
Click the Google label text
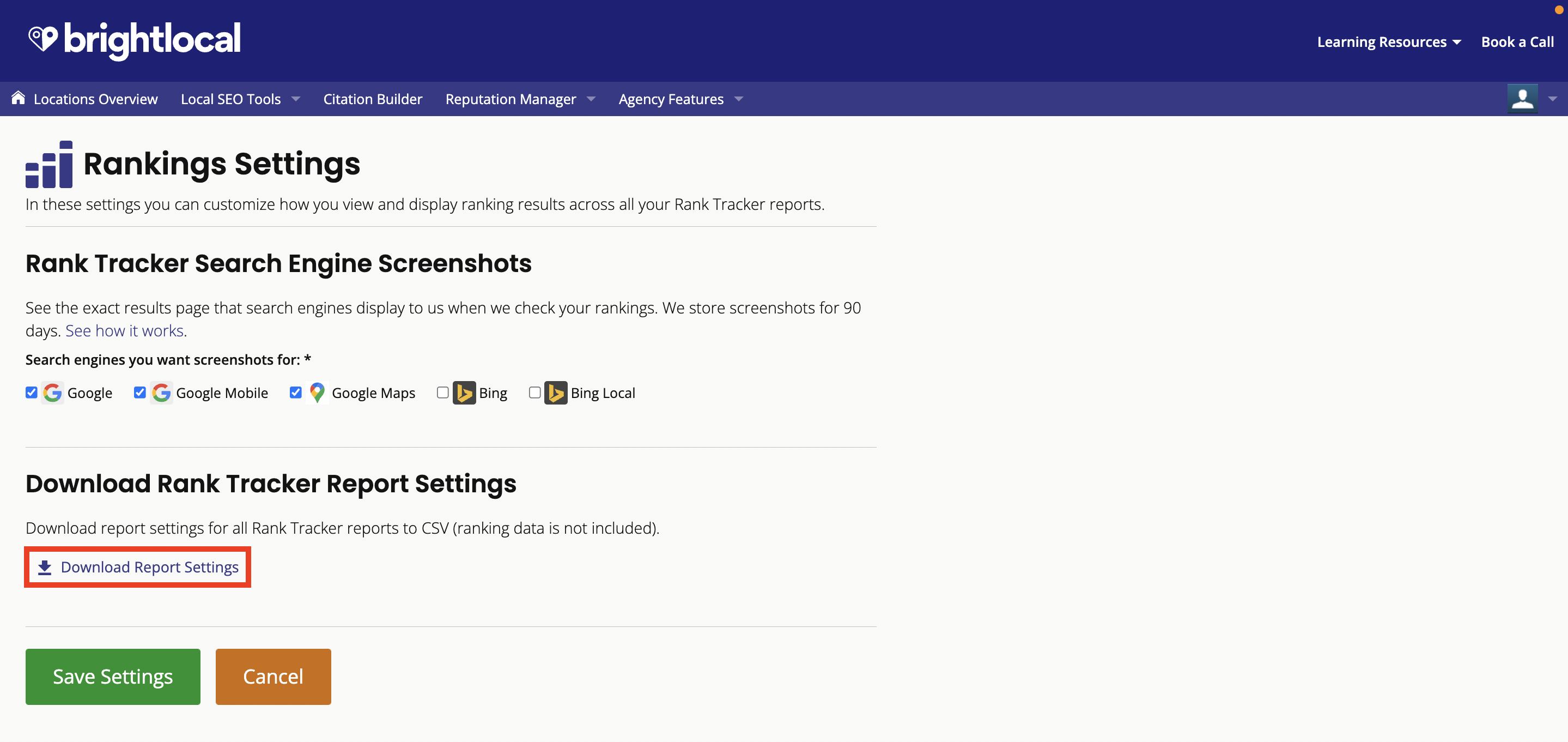(90, 394)
